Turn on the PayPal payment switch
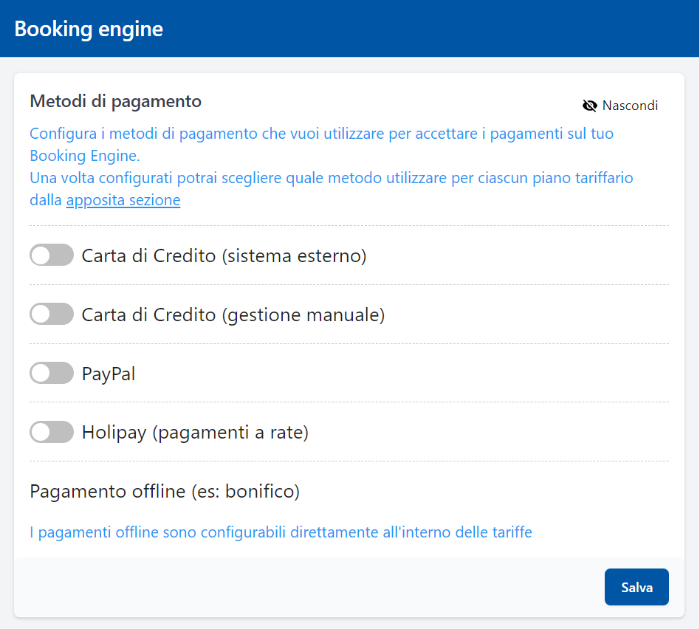 pos(52,373)
